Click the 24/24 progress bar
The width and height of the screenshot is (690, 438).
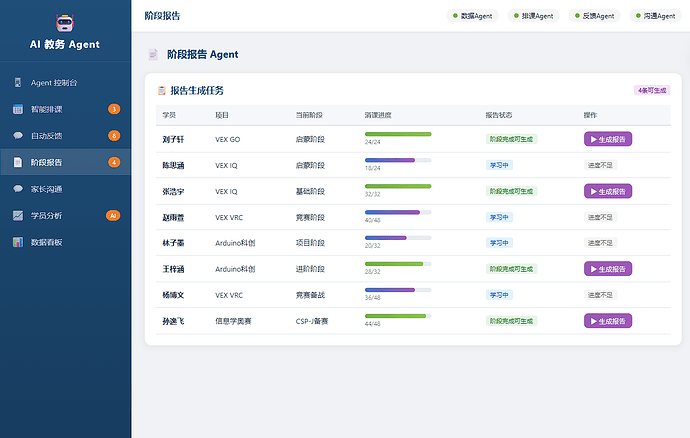pyautogui.click(x=398, y=134)
